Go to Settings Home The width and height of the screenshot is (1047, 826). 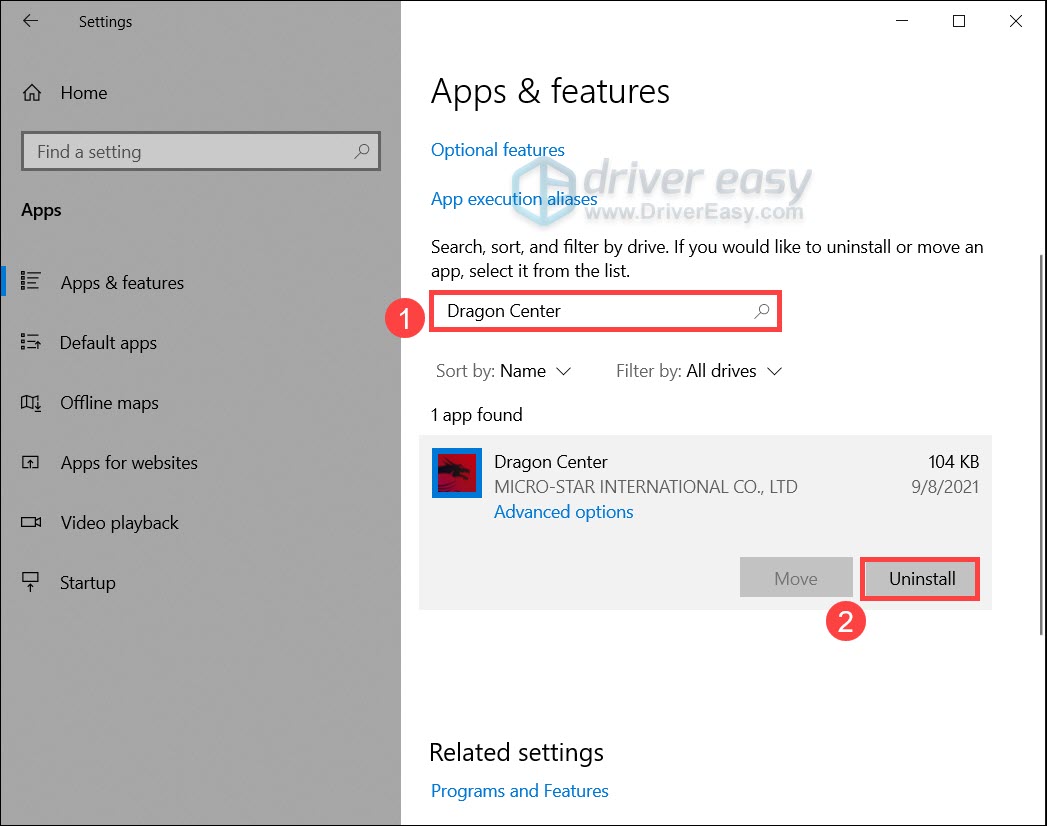(x=83, y=93)
